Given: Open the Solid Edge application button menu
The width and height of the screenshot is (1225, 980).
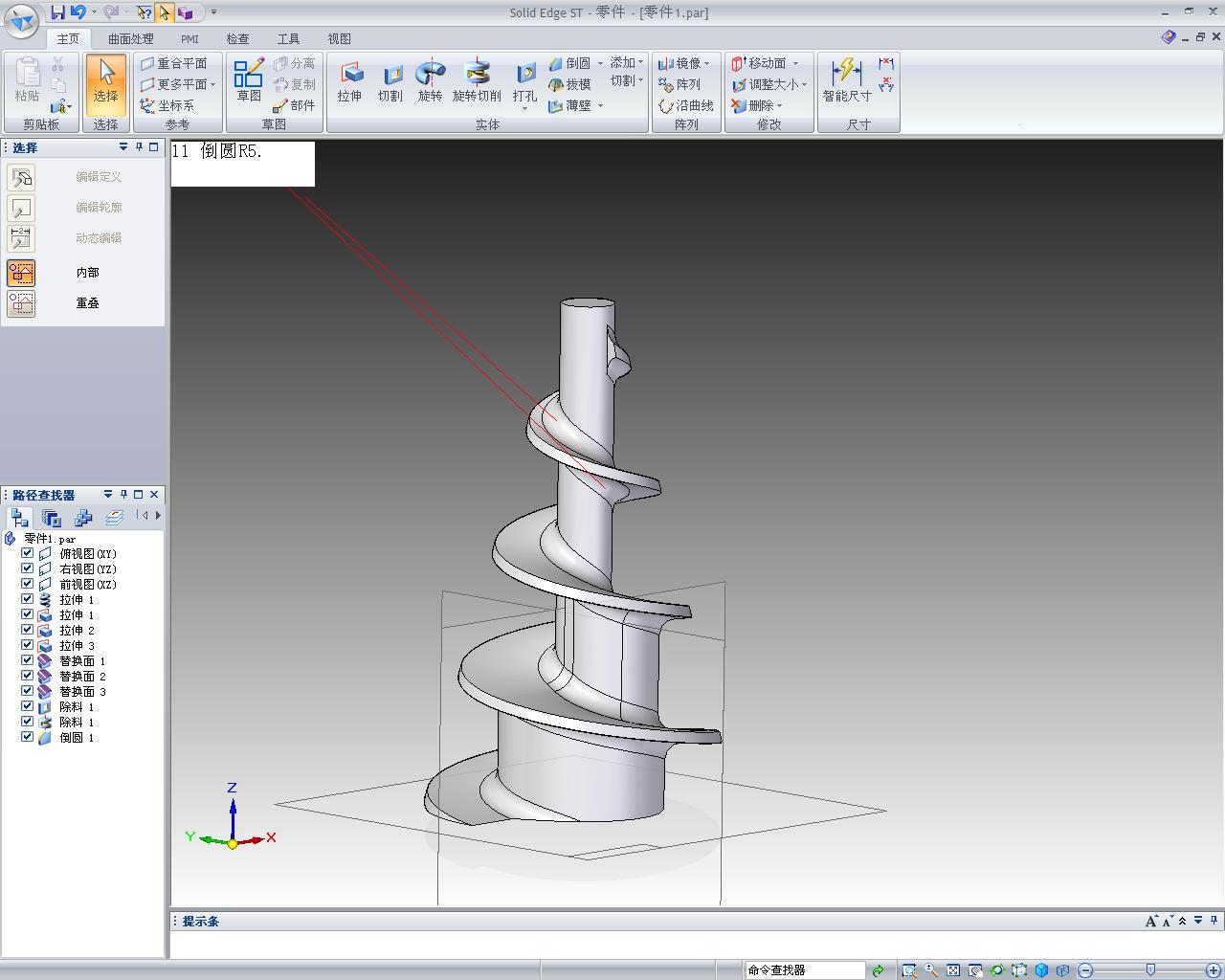Looking at the screenshot, I should point(21,19).
